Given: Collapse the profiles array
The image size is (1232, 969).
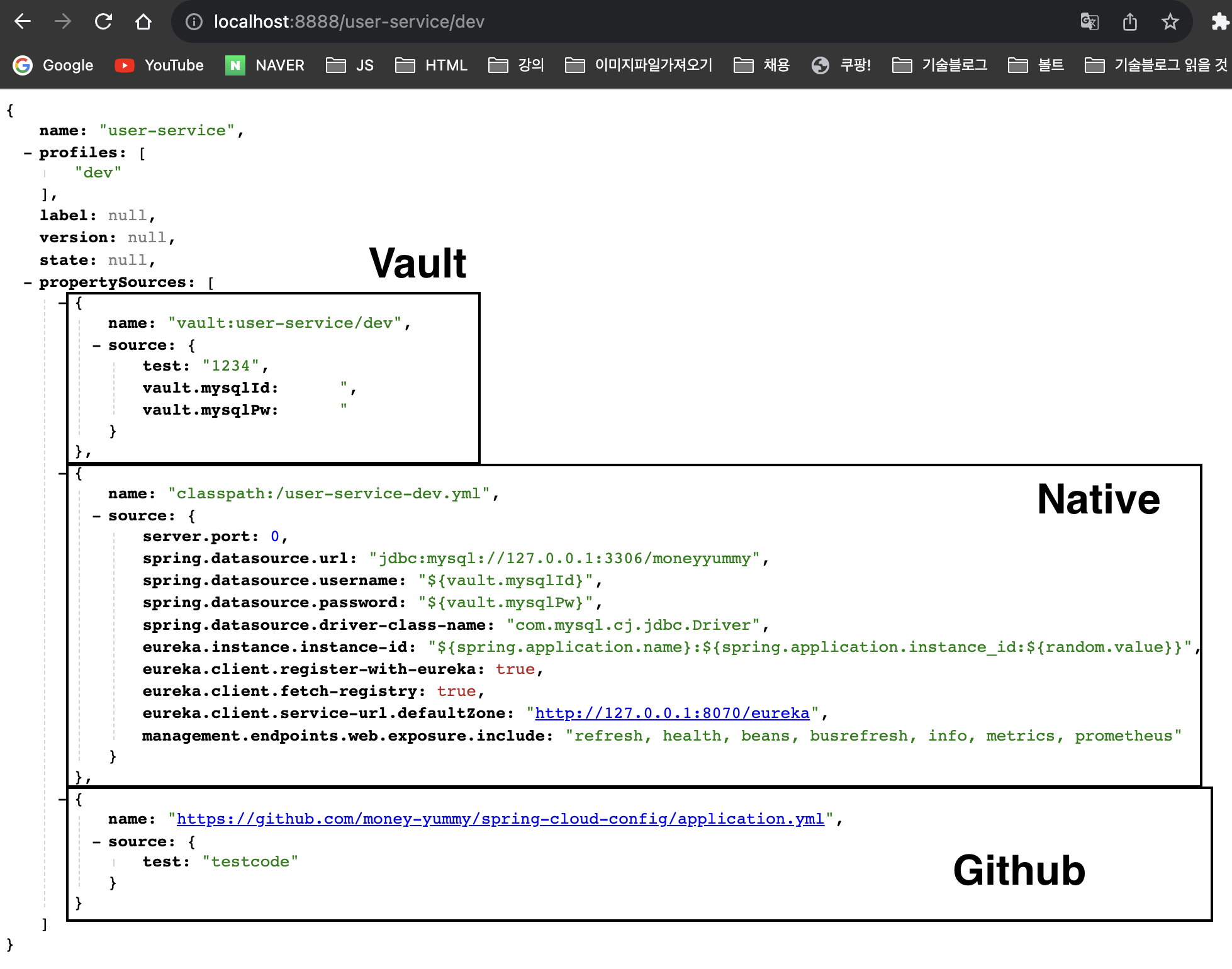Looking at the screenshot, I should click(28, 153).
